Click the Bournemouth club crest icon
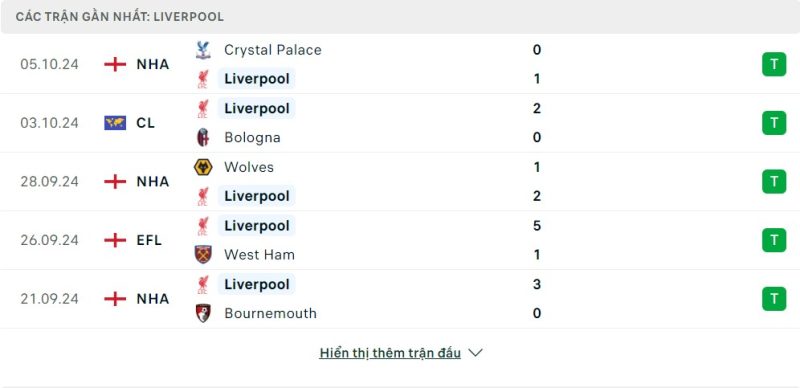 click(x=203, y=313)
